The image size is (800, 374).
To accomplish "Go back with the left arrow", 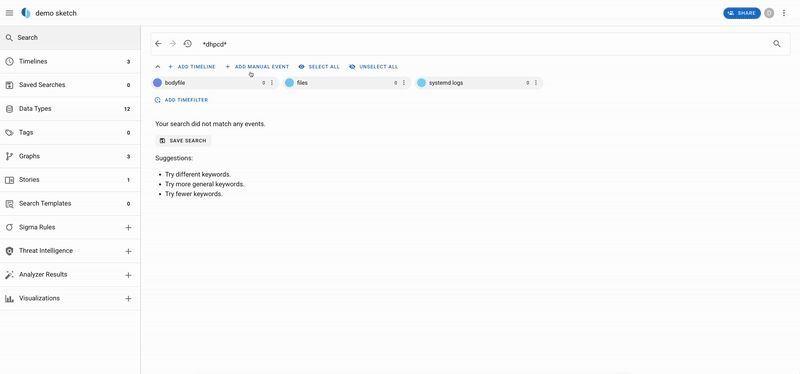I will pyautogui.click(x=158, y=44).
